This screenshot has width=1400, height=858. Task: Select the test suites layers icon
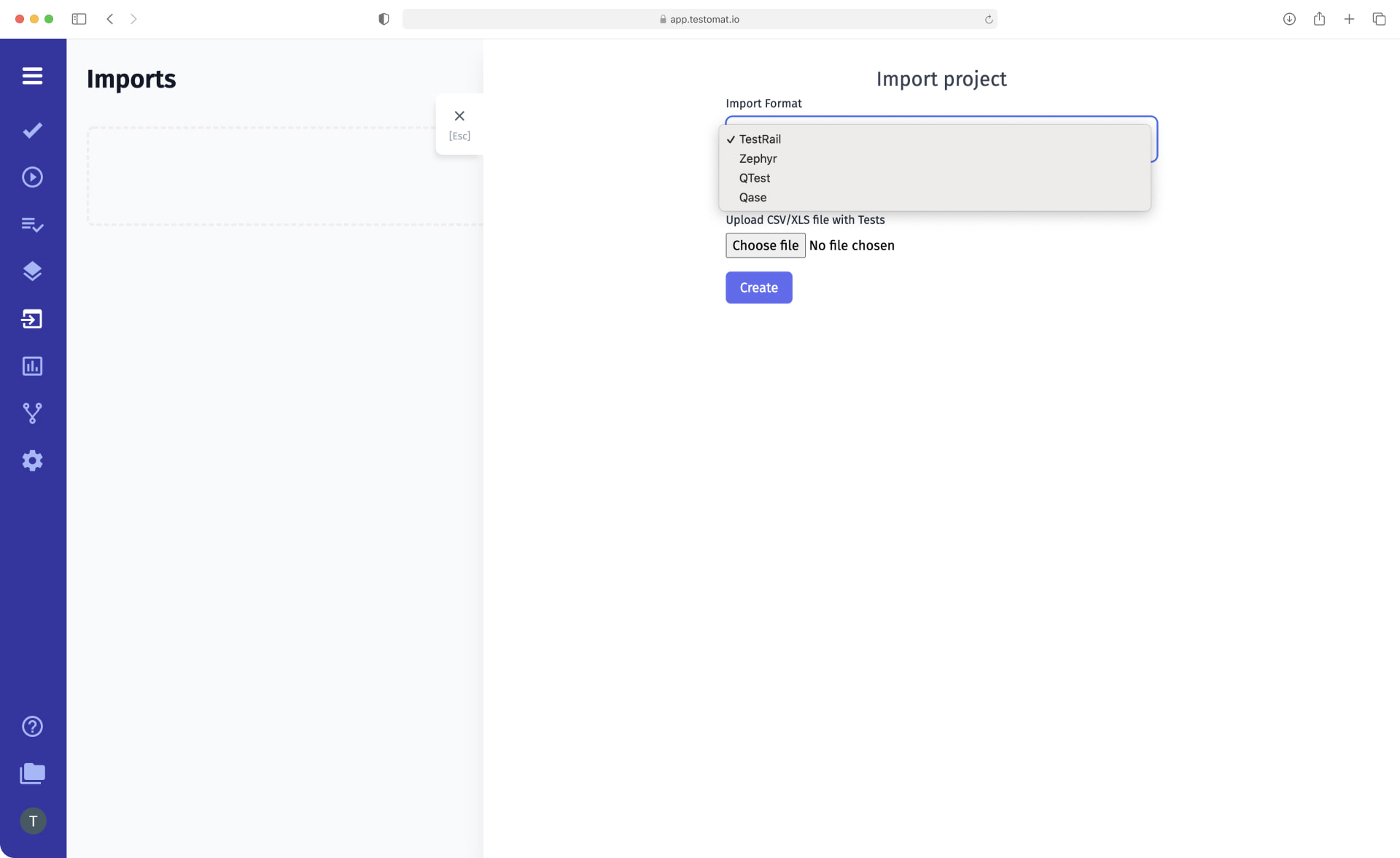(31, 271)
